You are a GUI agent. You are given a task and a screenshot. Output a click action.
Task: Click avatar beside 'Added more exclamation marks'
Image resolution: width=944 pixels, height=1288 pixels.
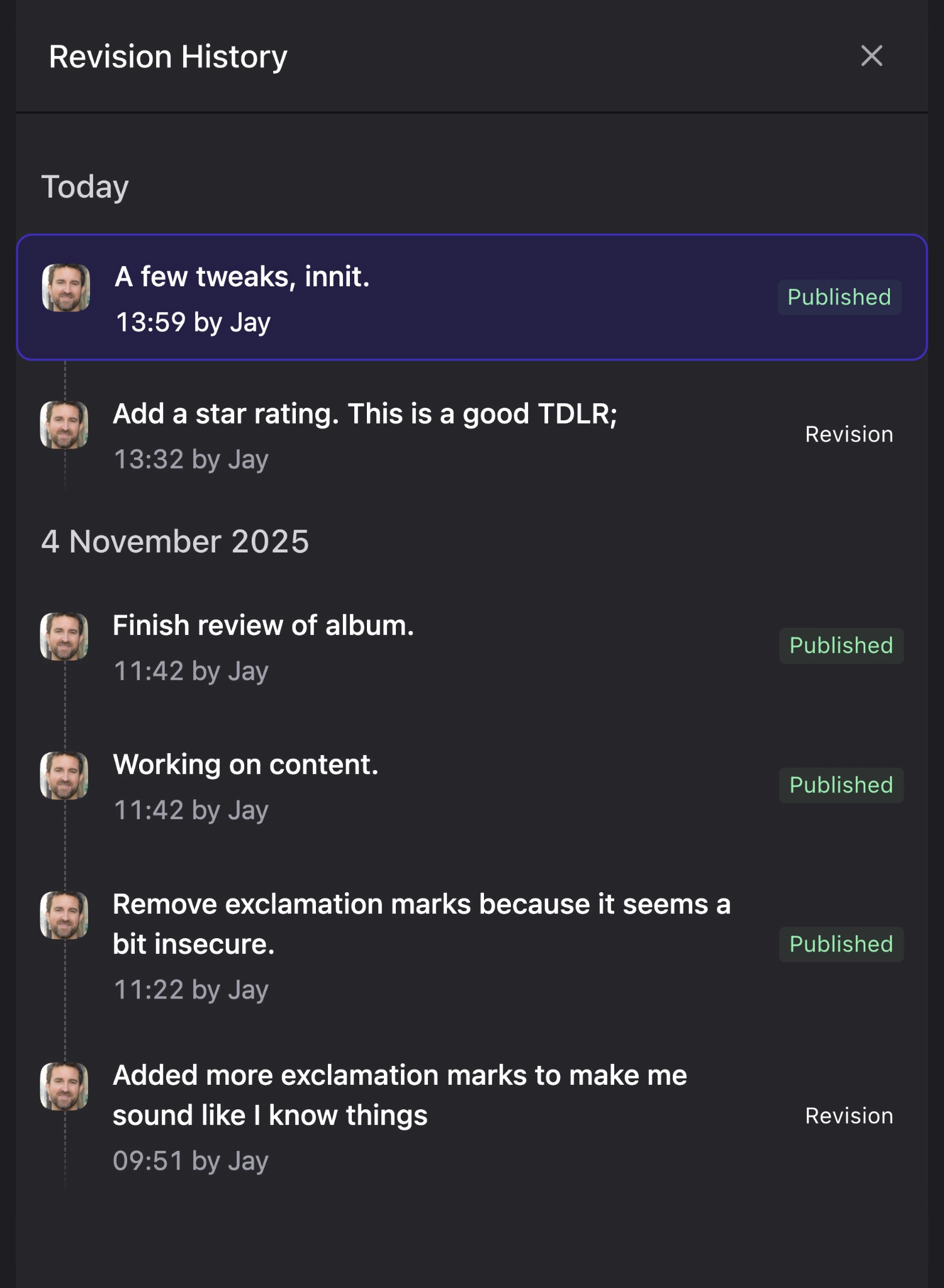[64, 1086]
